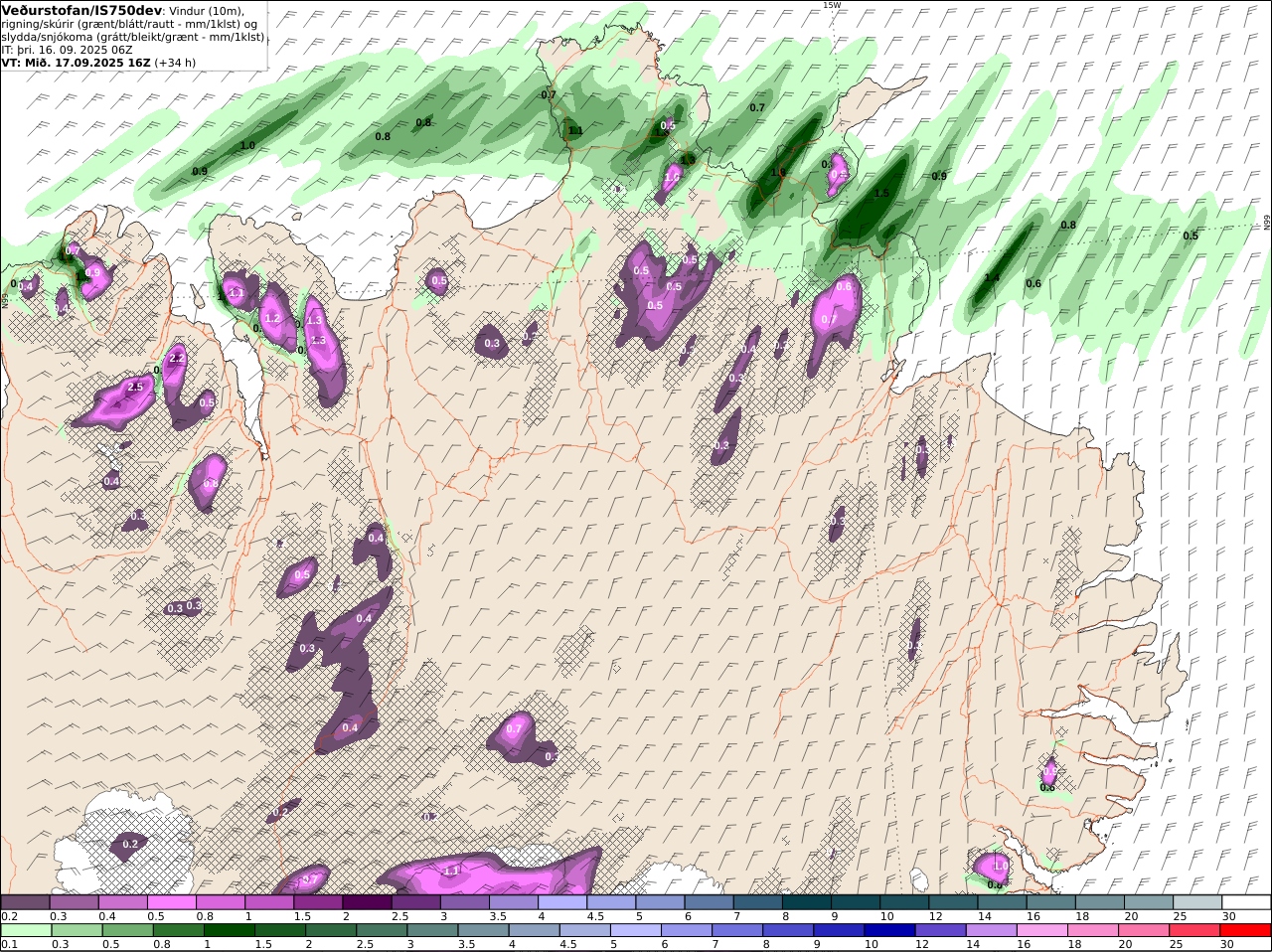
Task: Click the snow legend swatch between 1.5 and 2
Action: pyautogui.click(x=318, y=901)
